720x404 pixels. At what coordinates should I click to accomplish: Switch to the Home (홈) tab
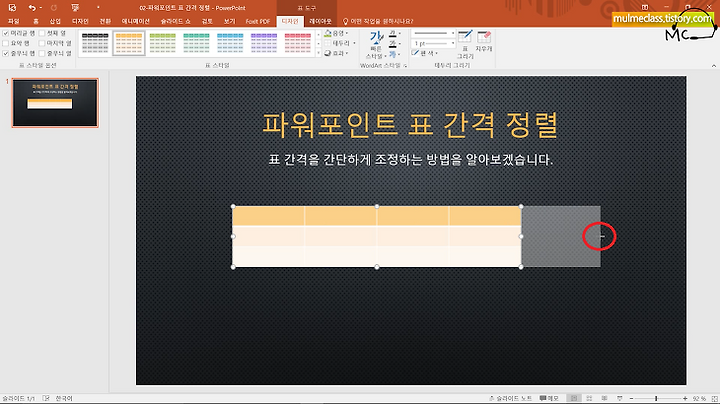[x=36, y=21]
